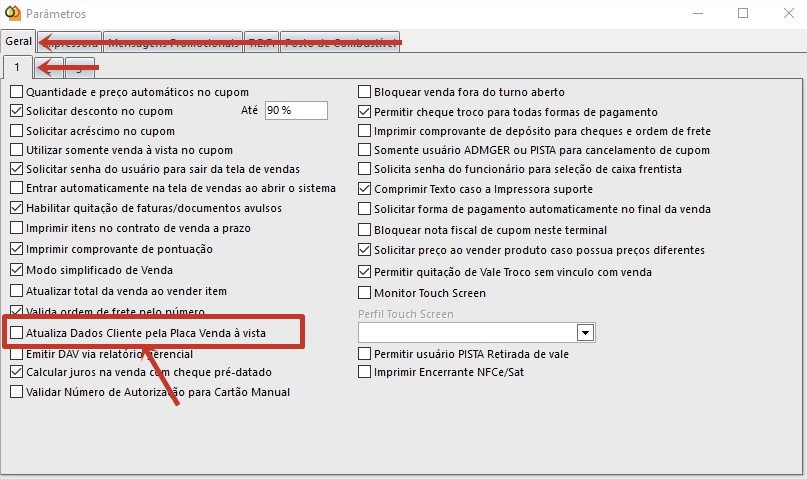
Task: Enable Bloquear venda fora do turno aberto
Action: (x=364, y=92)
